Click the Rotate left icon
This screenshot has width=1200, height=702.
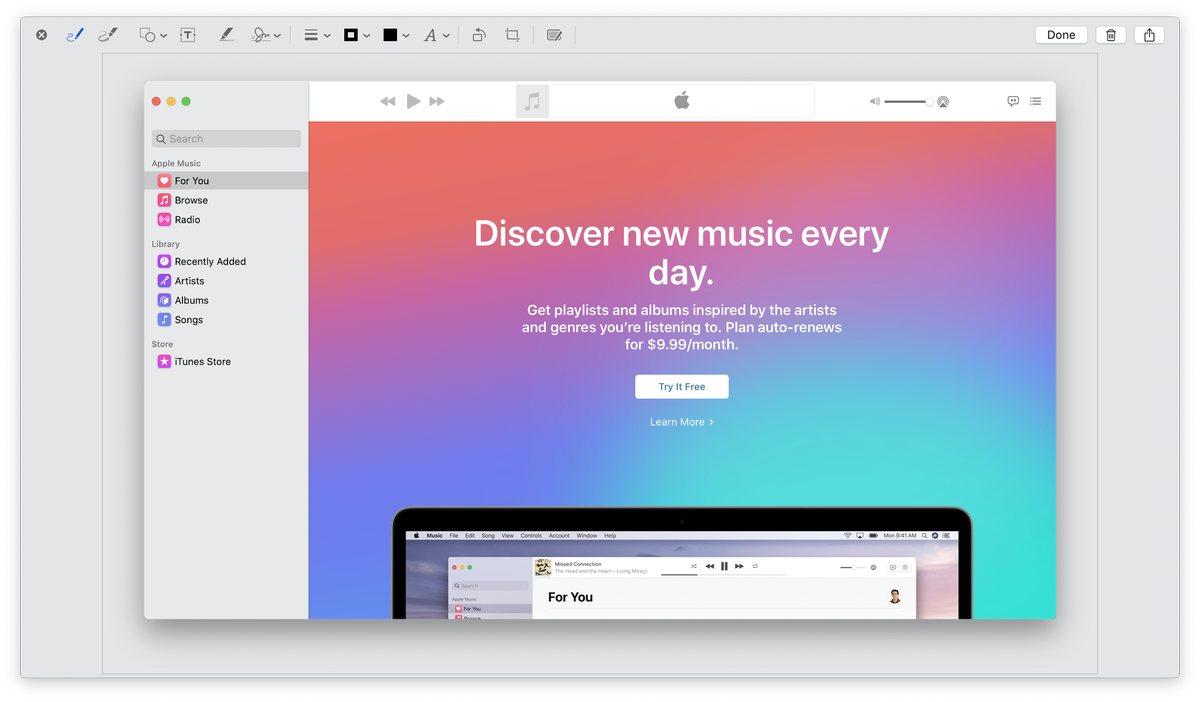pyautogui.click(x=478, y=34)
